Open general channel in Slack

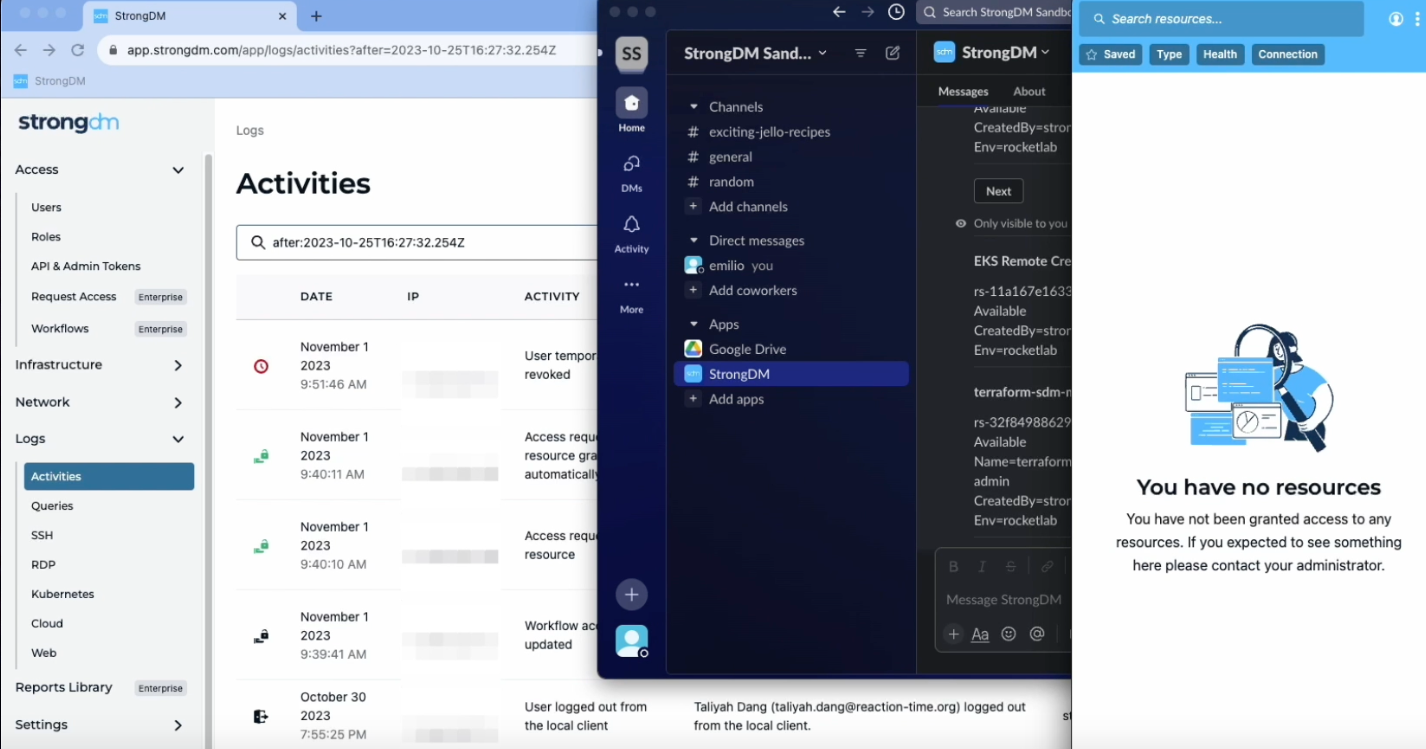click(x=730, y=157)
